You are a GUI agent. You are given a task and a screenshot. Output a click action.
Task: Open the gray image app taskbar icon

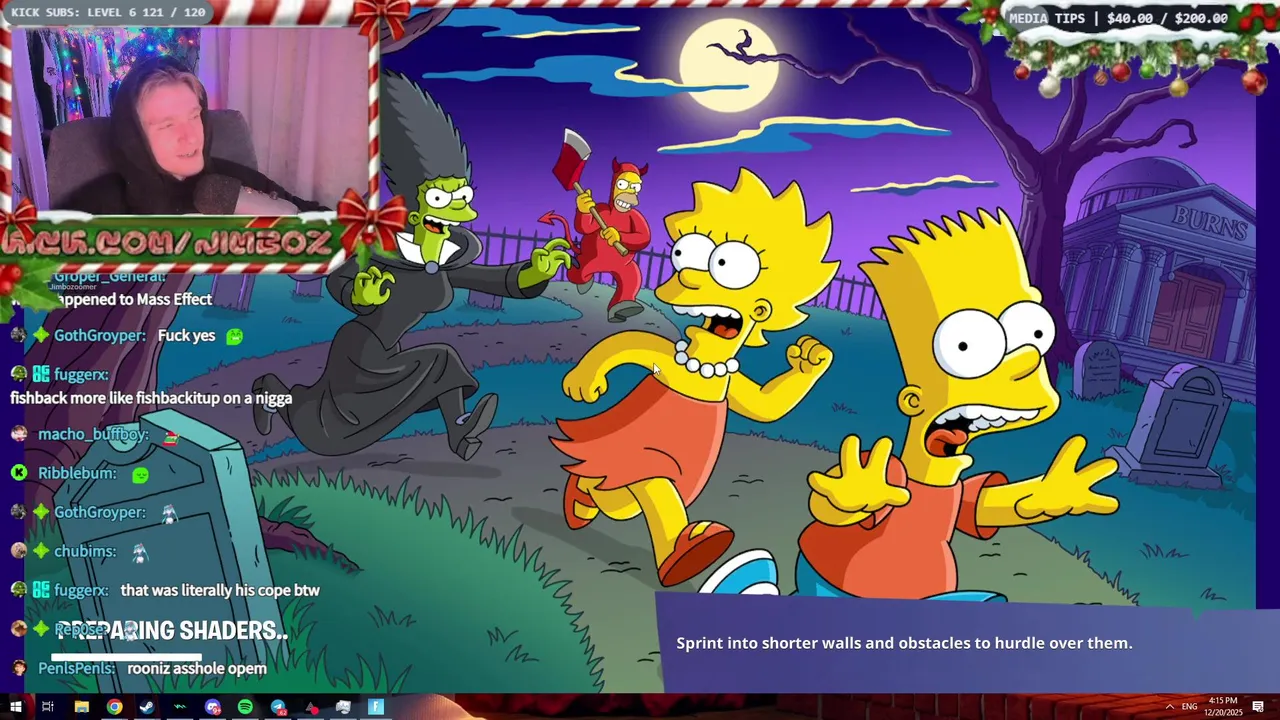[x=343, y=707]
